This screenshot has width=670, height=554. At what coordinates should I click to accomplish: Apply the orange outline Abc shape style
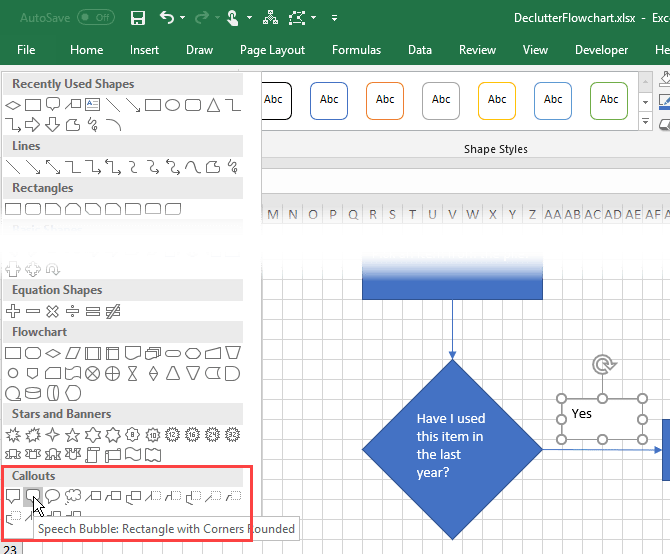(385, 100)
